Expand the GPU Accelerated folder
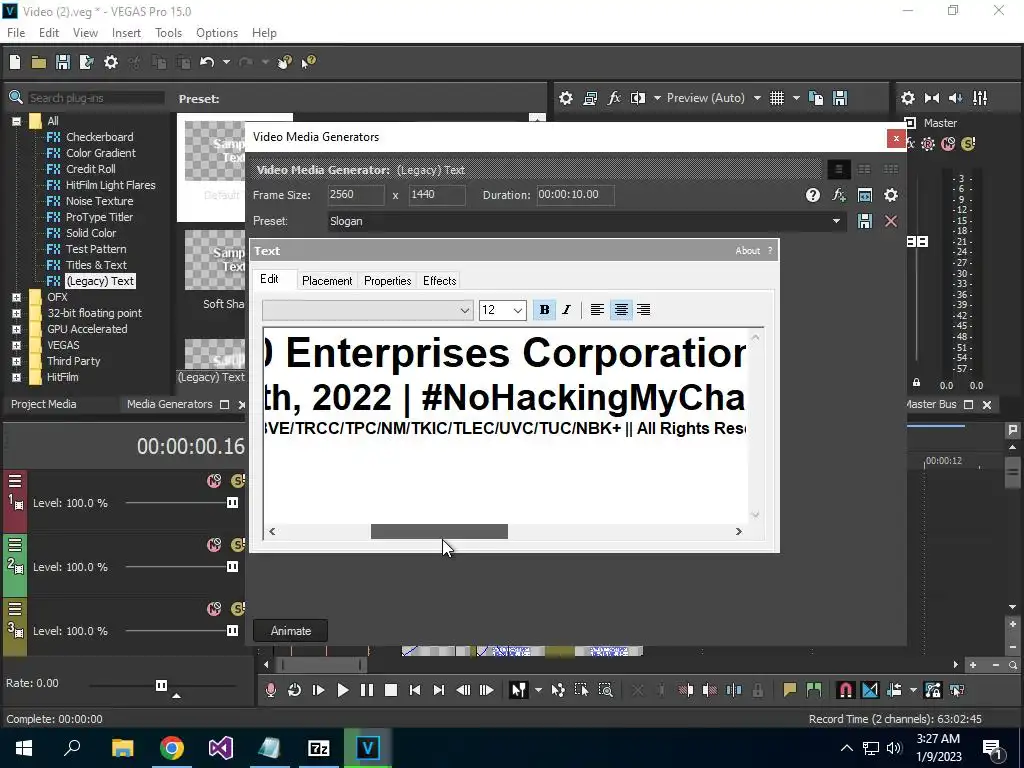This screenshot has width=1024, height=768. click(x=16, y=329)
